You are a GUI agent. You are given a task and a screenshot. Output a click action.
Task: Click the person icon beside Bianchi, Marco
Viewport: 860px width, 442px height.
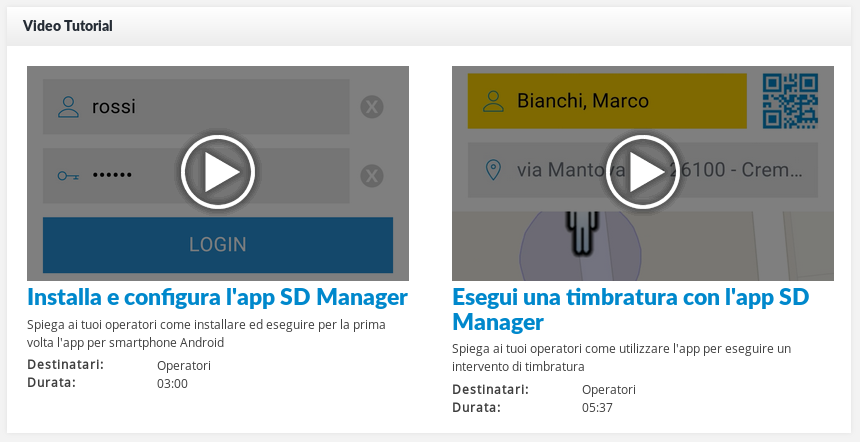pos(492,101)
